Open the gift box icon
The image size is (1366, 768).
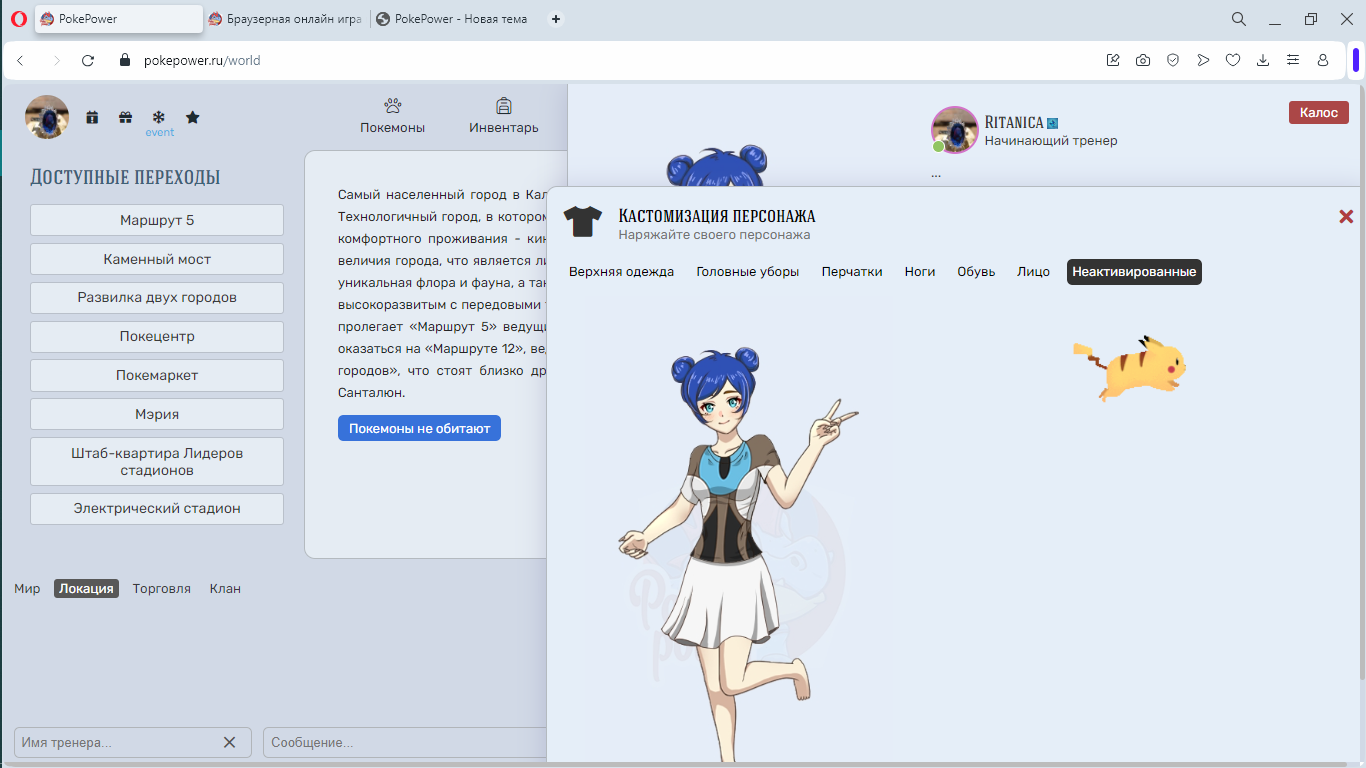point(125,117)
